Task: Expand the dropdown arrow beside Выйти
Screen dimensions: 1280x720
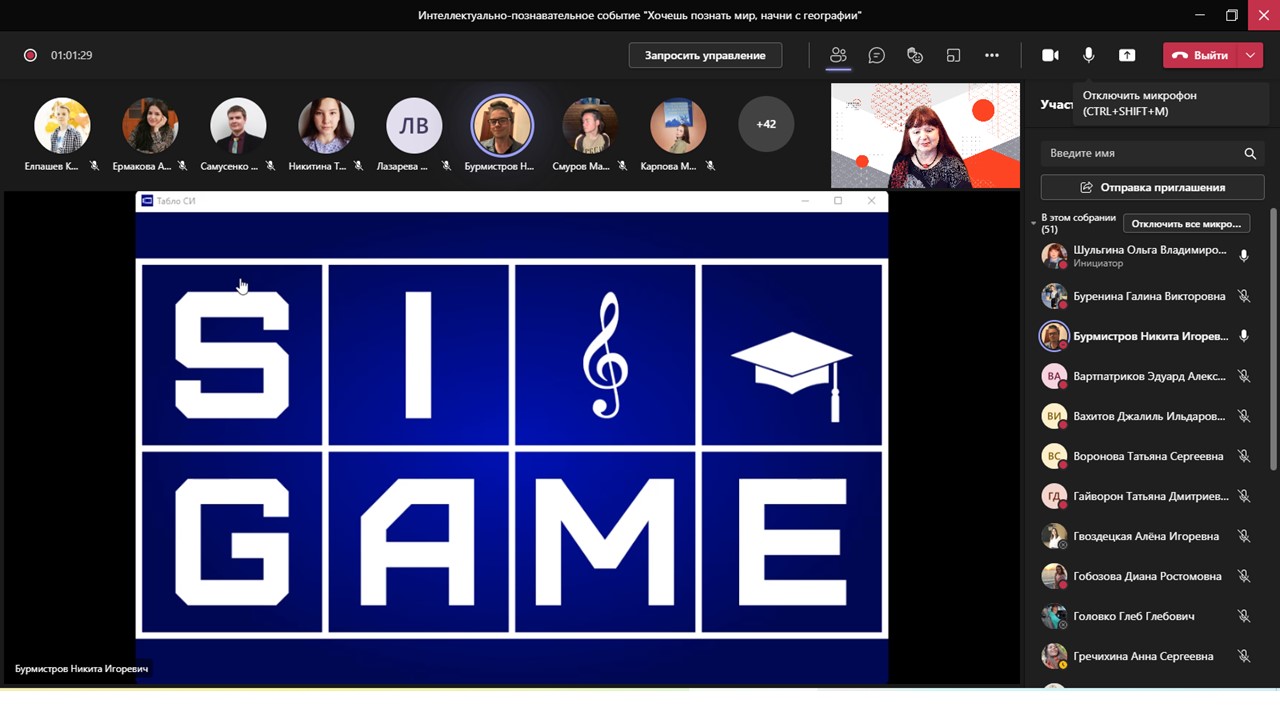Action: [x=1250, y=55]
